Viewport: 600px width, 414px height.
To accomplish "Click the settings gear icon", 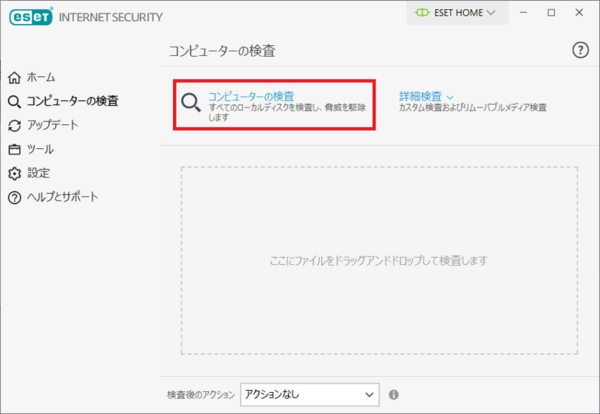I will [x=15, y=173].
